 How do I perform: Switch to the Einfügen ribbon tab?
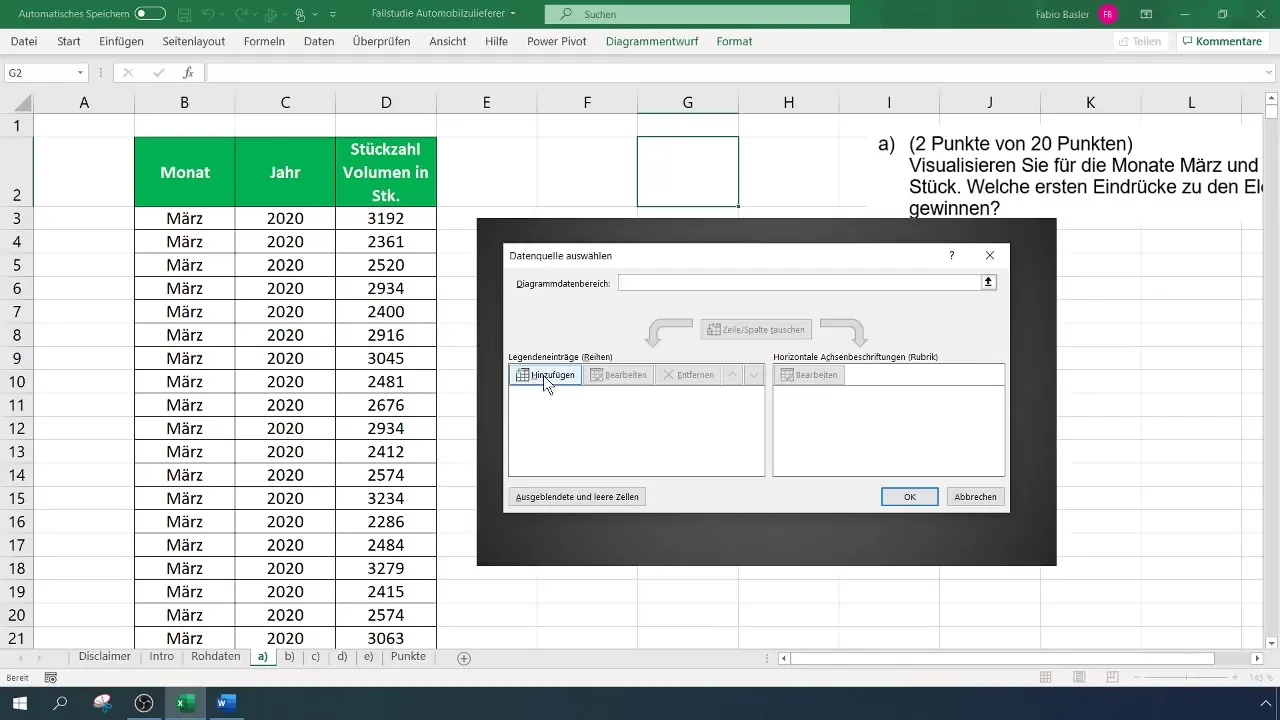click(122, 42)
